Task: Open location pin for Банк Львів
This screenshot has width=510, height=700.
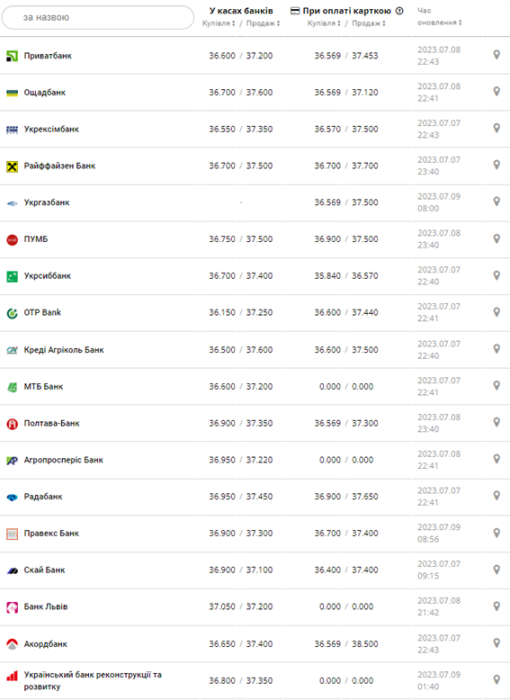Action: (496, 606)
